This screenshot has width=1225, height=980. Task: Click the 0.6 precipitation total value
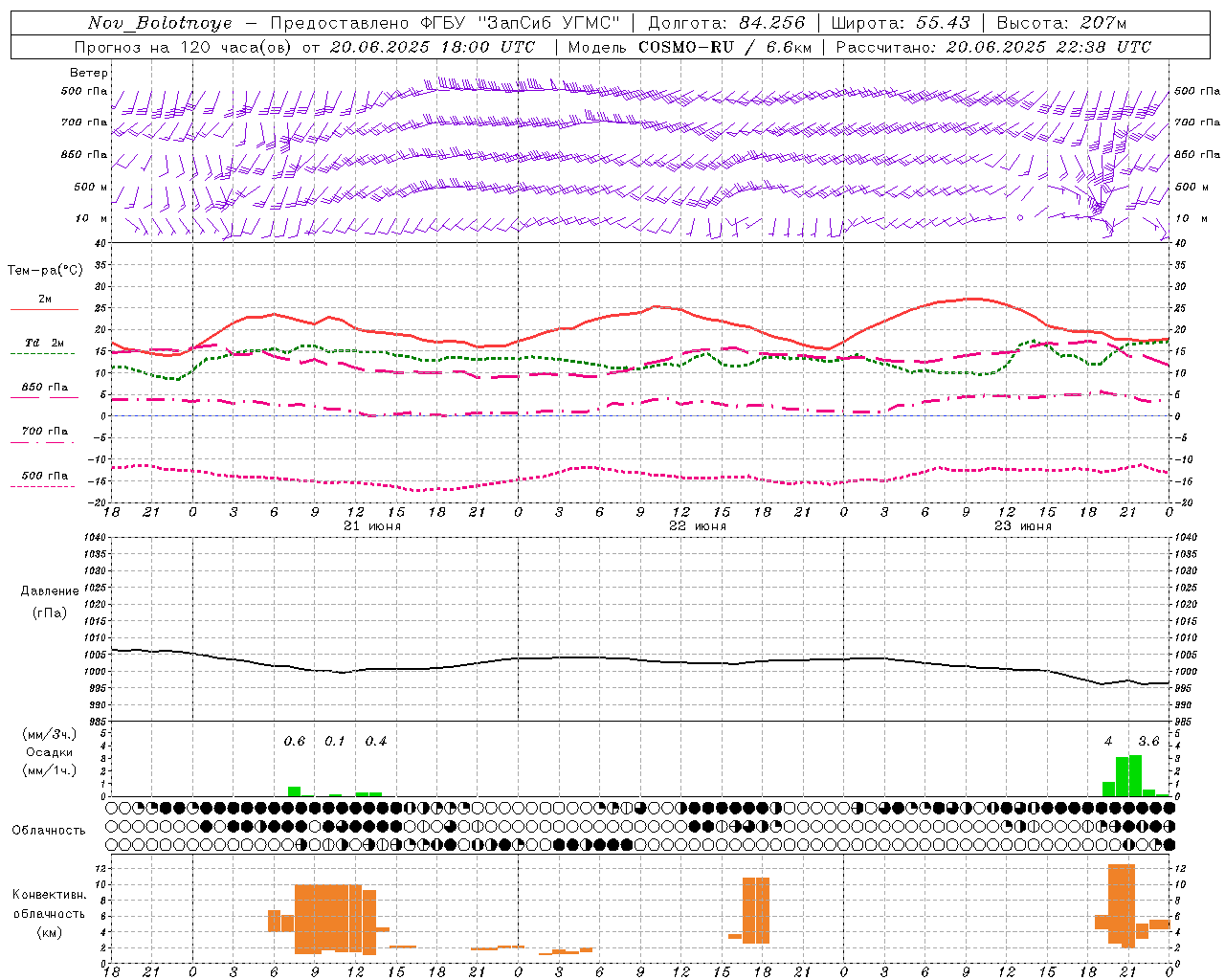click(295, 742)
